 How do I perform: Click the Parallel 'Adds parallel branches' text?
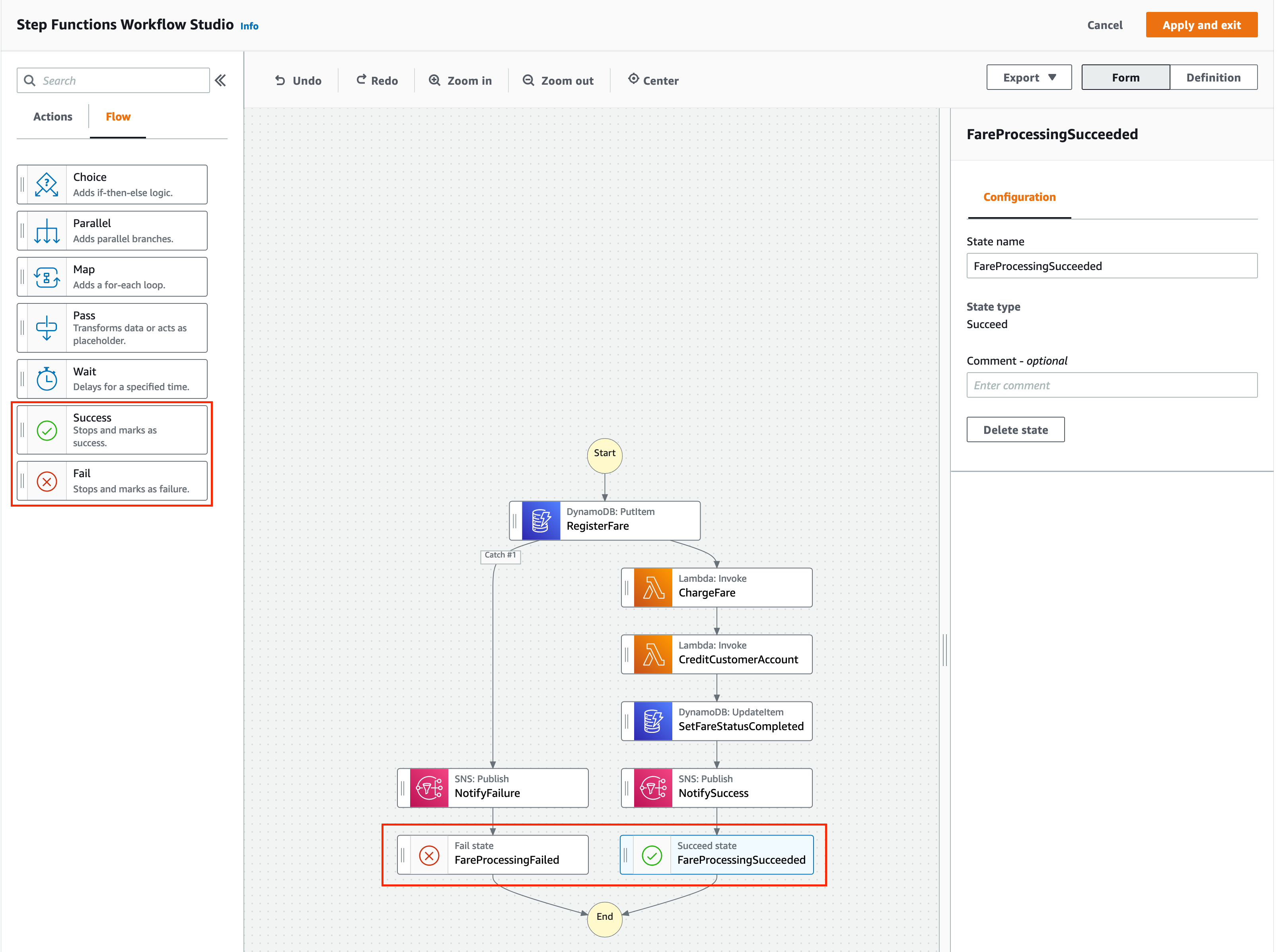[x=123, y=239]
